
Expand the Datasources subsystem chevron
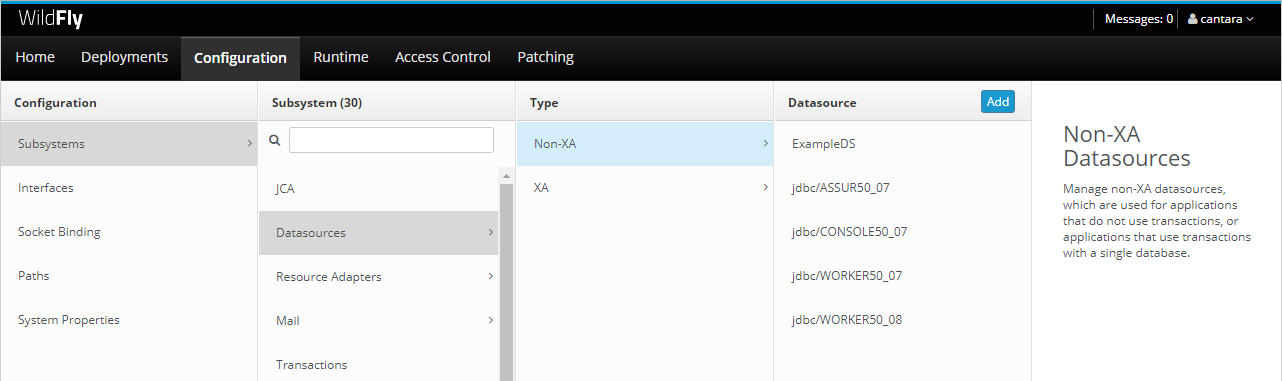click(x=491, y=232)
